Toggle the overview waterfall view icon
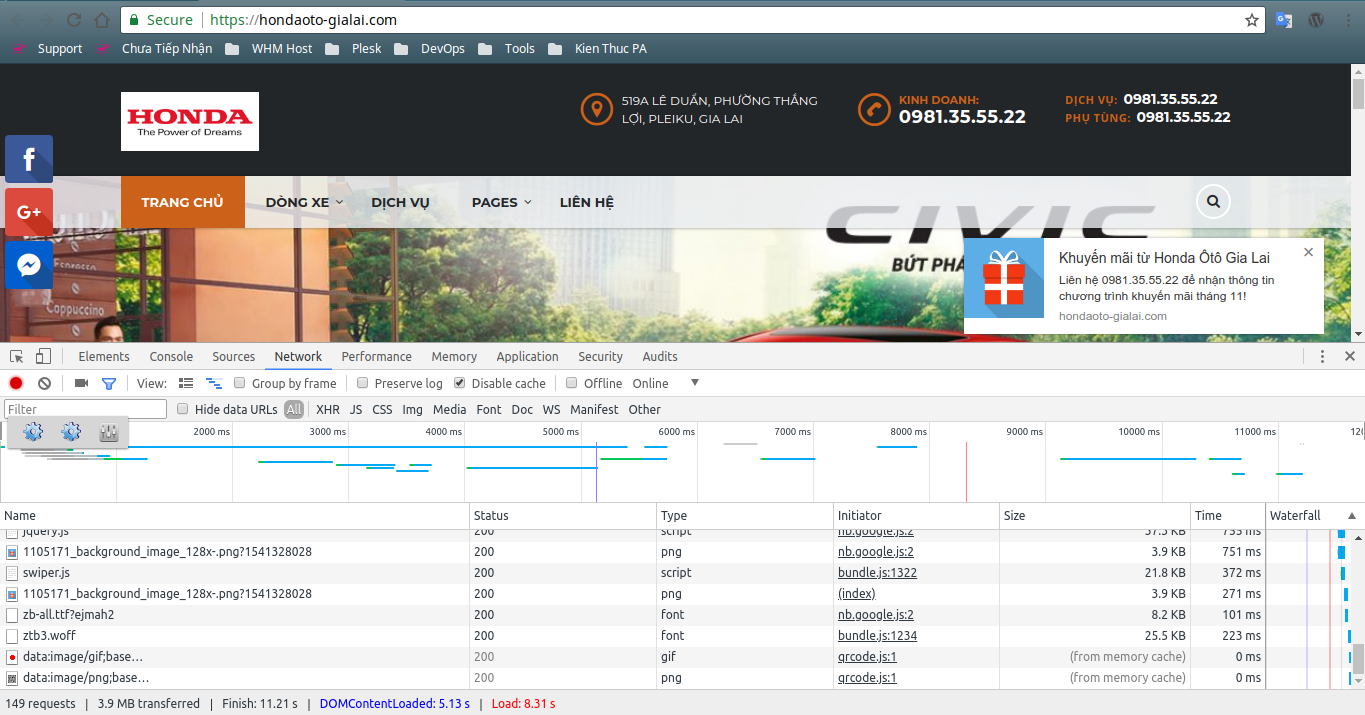The height and width of the screenshot is (715, 1365). click(x=214, y=383)
